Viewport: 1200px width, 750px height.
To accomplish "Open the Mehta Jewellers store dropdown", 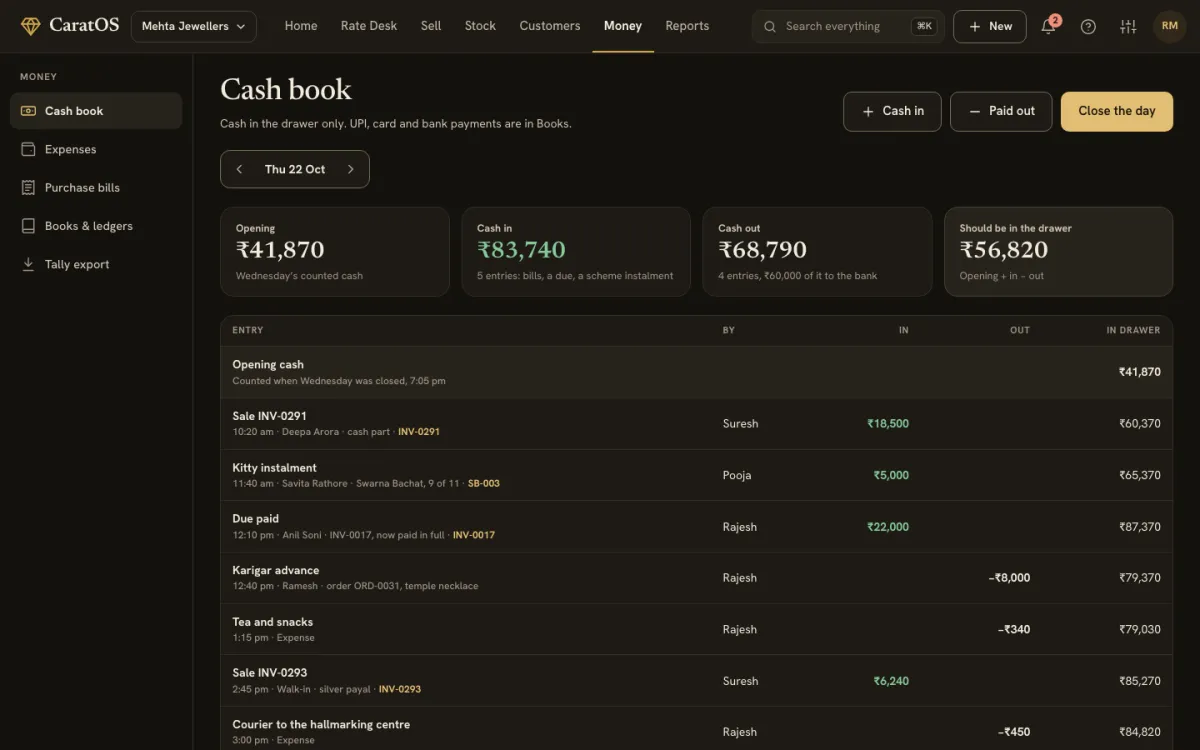I will pos(193,26).
